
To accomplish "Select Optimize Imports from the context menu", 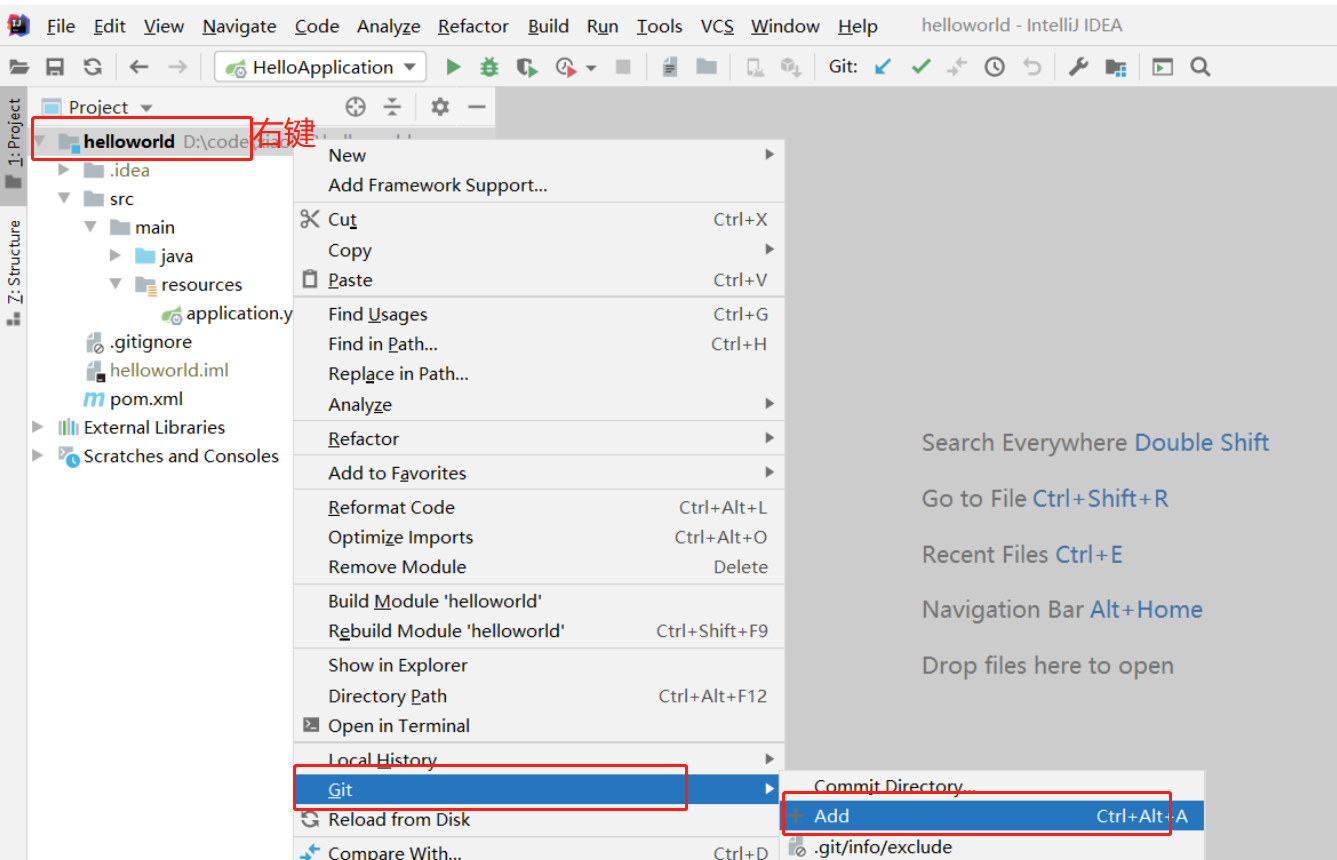I will click(539, 537).
